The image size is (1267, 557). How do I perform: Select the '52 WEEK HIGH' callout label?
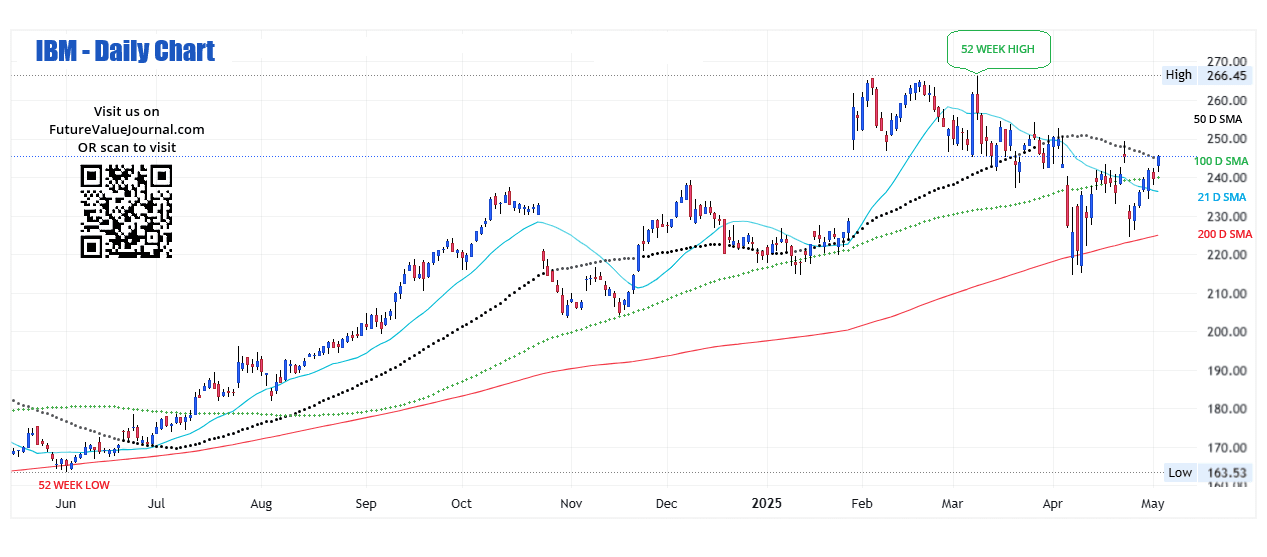[999, 49]
